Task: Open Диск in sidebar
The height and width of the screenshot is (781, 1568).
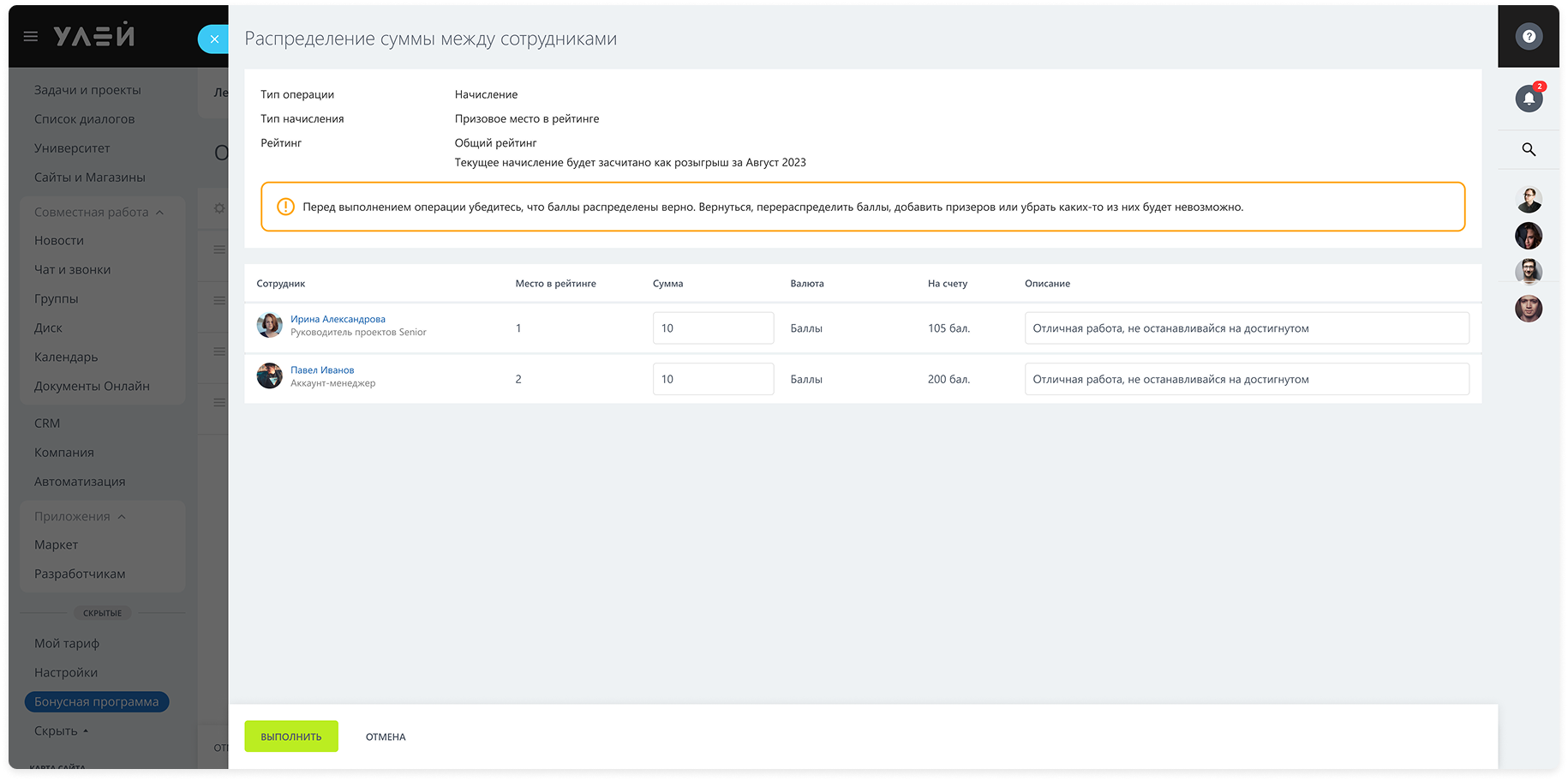Action: pyautogui.click(x=48, y=328)
